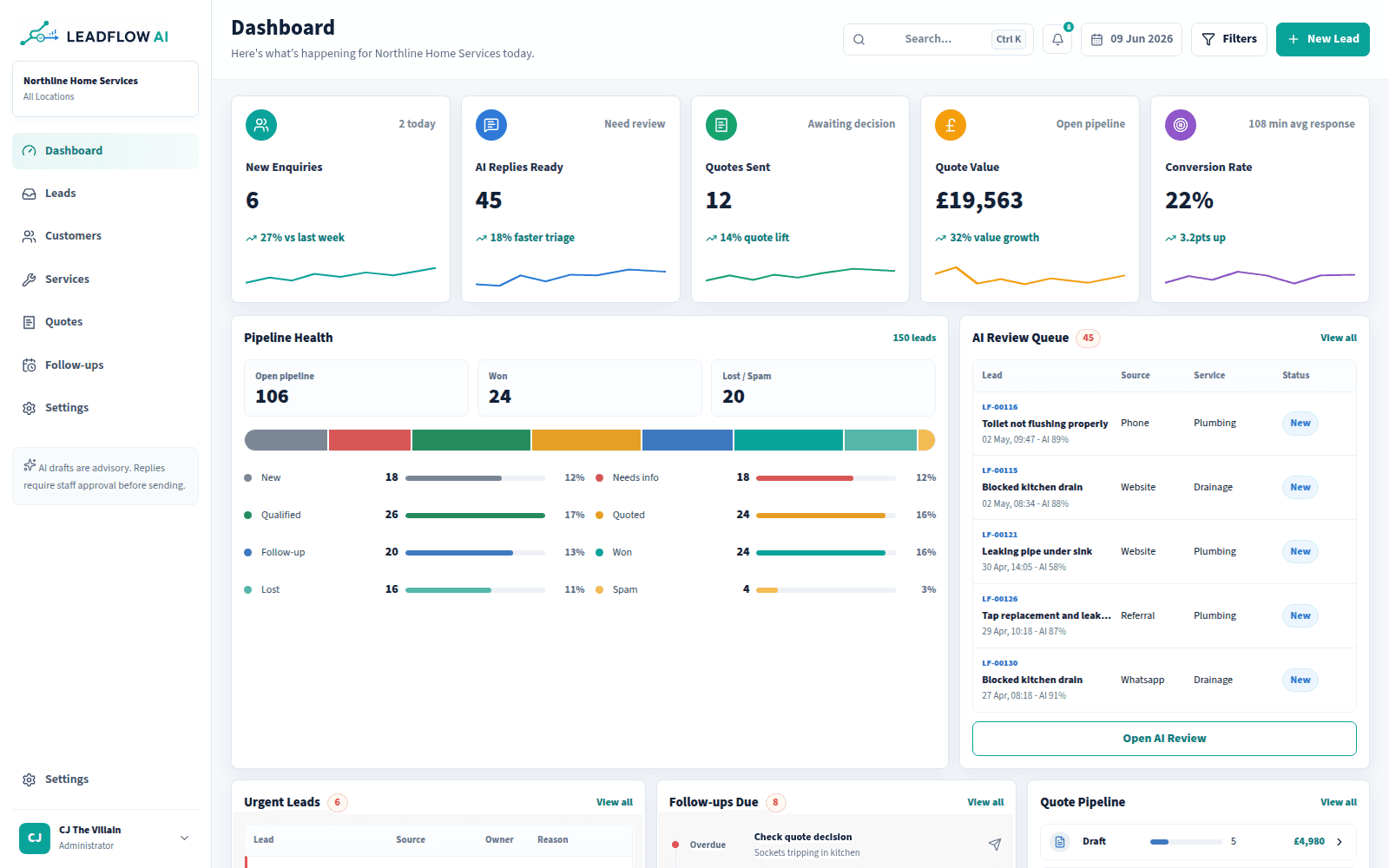Open the notifications bell
1389x868 pixels.
[1057, 39]
